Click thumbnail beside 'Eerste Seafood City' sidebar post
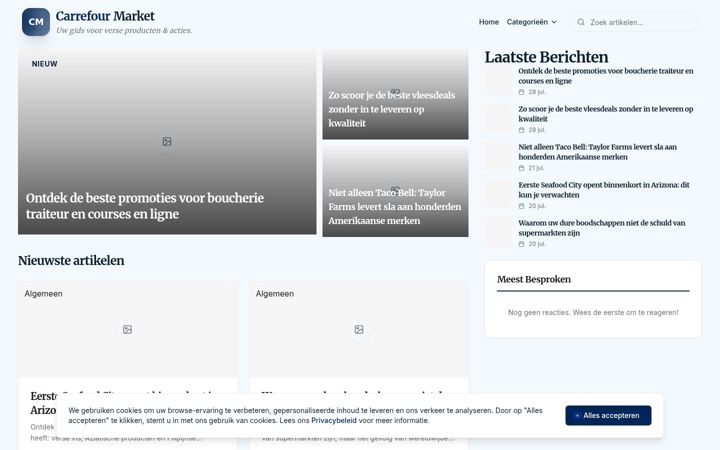The width and height of the screenshot is (720, 450). 499,195
